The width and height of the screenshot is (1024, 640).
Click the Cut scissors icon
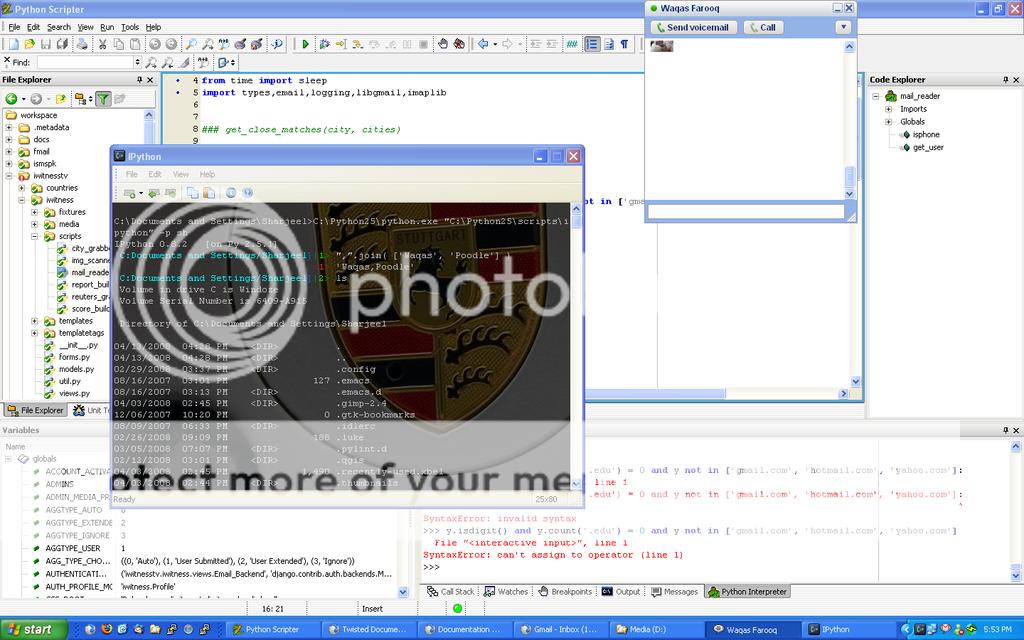click(104, 44)
